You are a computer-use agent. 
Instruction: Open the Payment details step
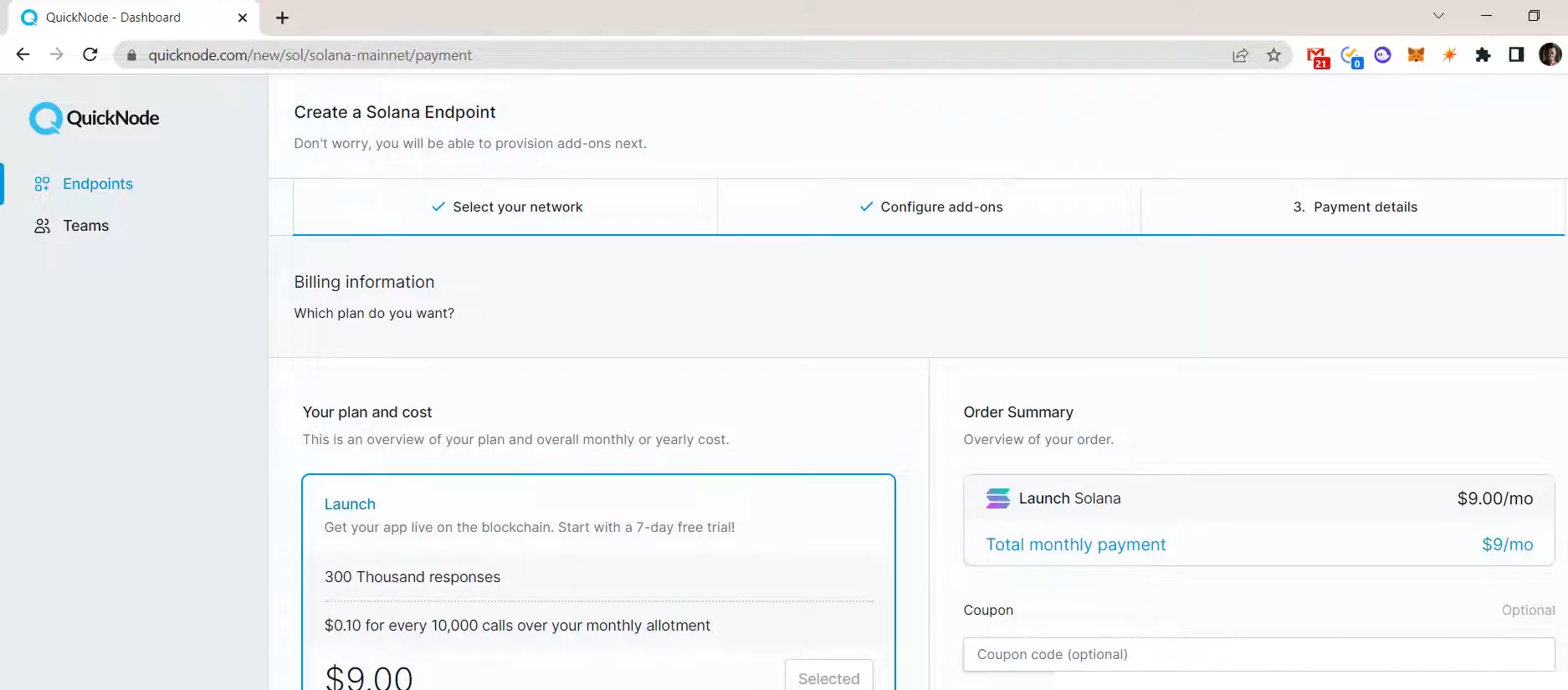point(1355,207)
